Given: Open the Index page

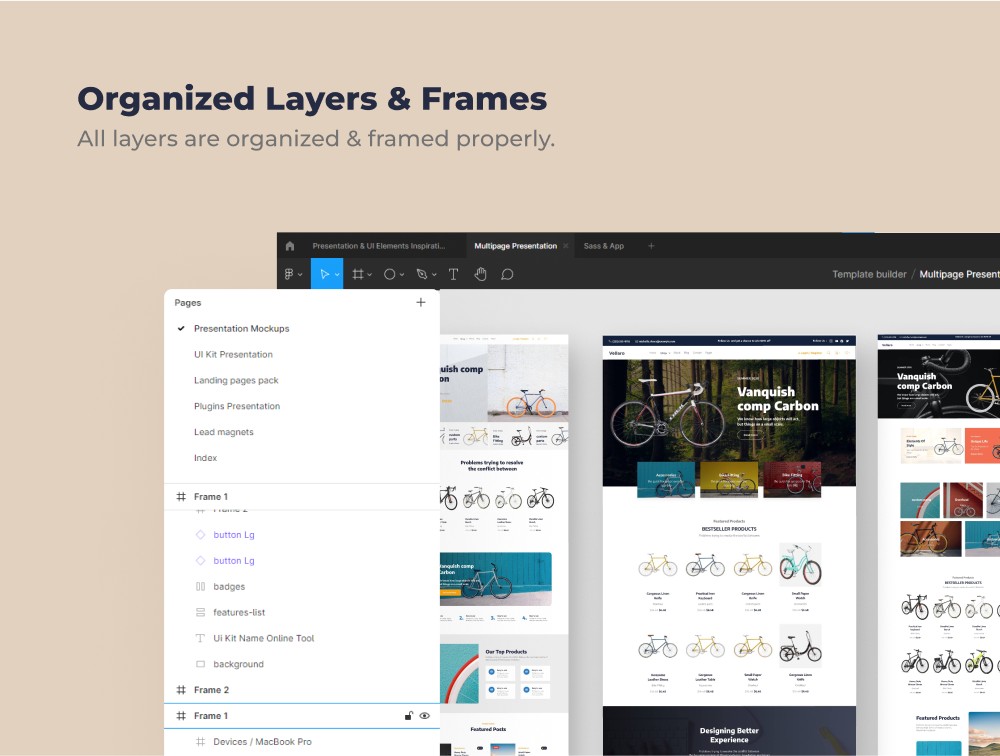Looking at the screenshot, I should click(x=205, y=457).
